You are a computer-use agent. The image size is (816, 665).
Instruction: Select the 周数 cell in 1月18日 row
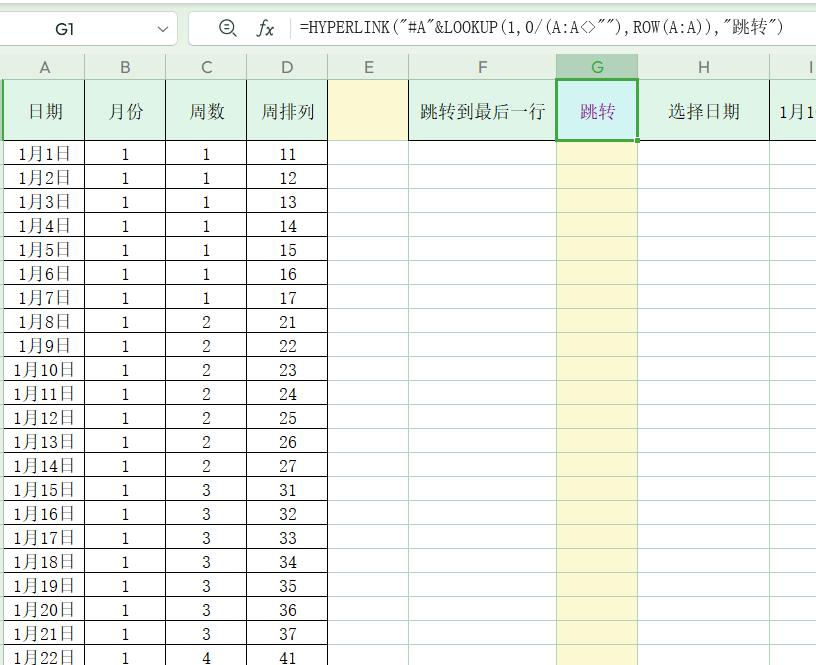[206, 561]
